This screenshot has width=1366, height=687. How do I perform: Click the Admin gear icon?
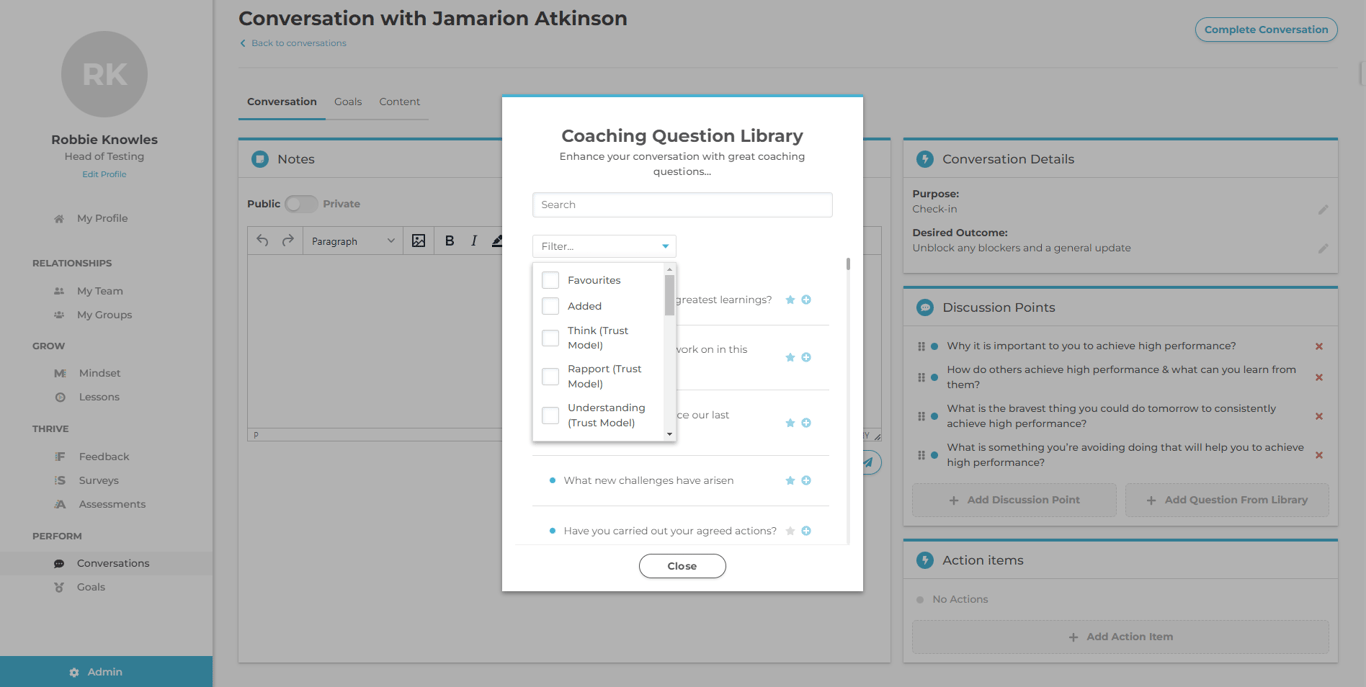point(74,672)
